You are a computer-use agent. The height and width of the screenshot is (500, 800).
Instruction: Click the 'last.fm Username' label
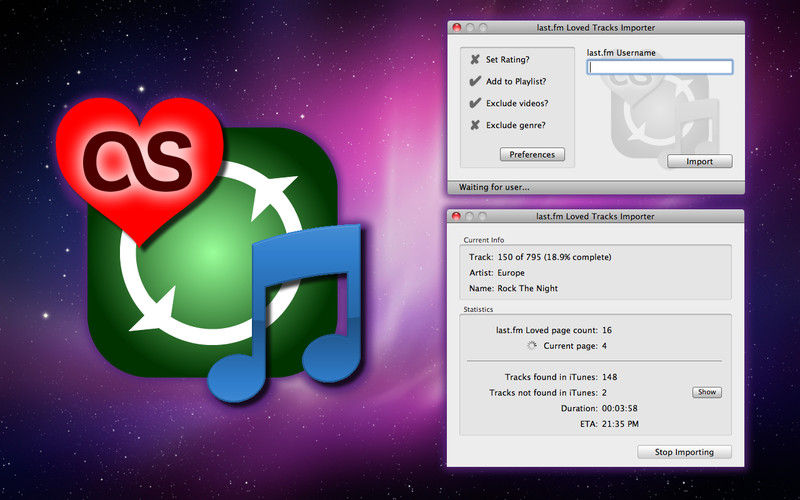pos(621,53)
